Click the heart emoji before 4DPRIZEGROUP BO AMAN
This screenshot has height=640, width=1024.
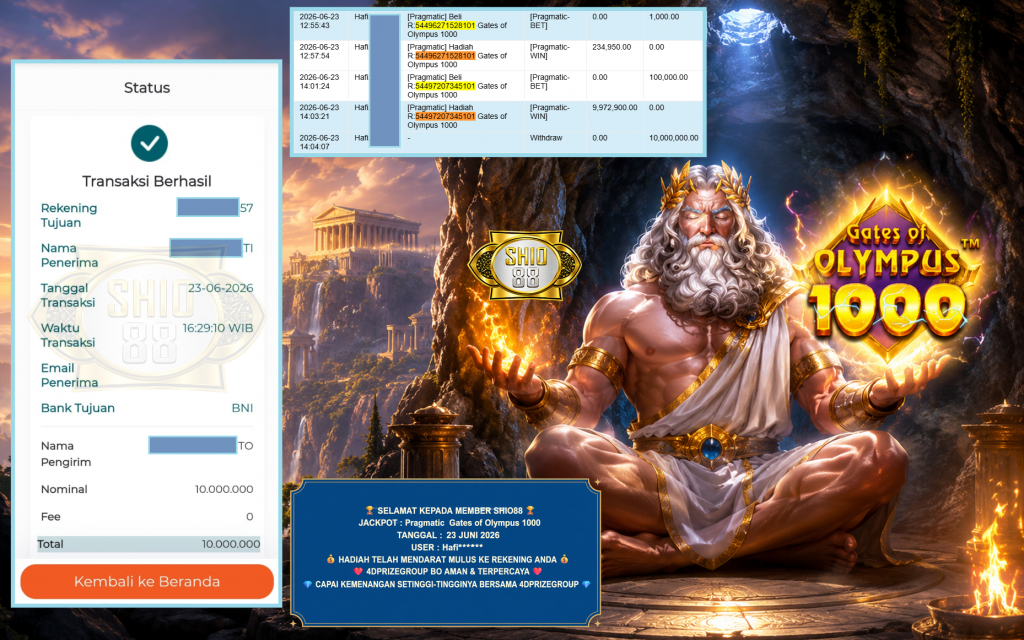coord(359,571)
